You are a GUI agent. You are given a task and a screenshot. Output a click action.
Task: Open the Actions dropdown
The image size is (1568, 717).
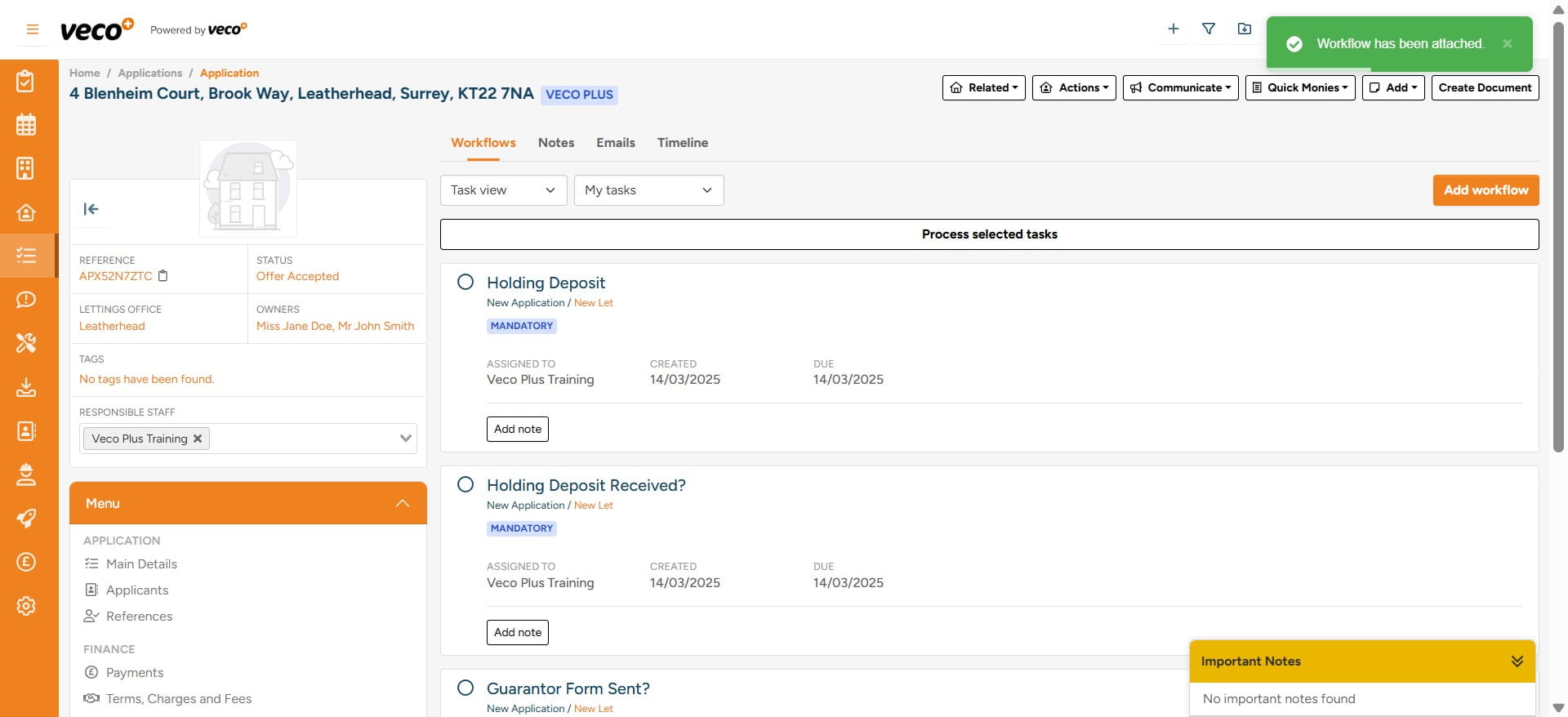click(1074, 87)
